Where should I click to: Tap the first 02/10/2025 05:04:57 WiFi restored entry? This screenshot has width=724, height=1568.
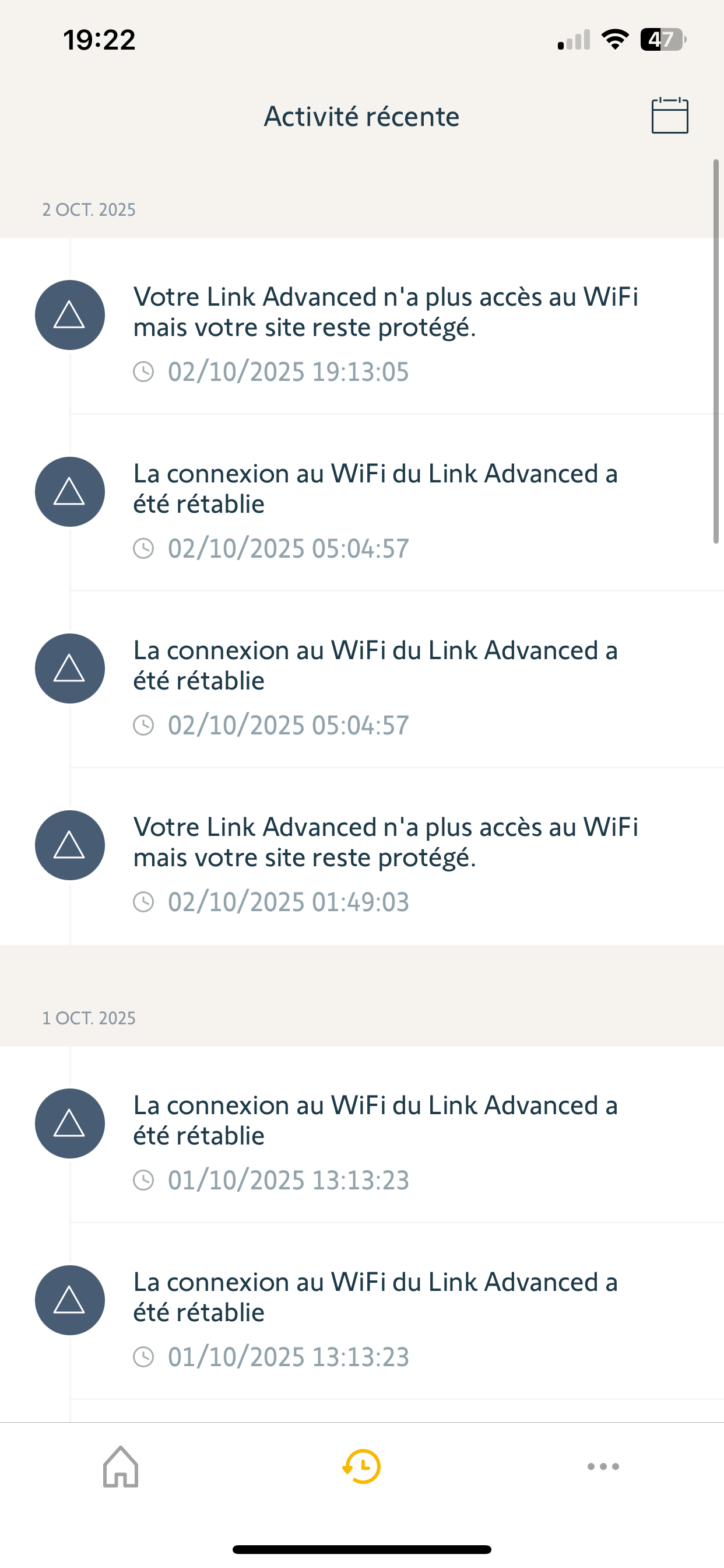coord(375,489)
